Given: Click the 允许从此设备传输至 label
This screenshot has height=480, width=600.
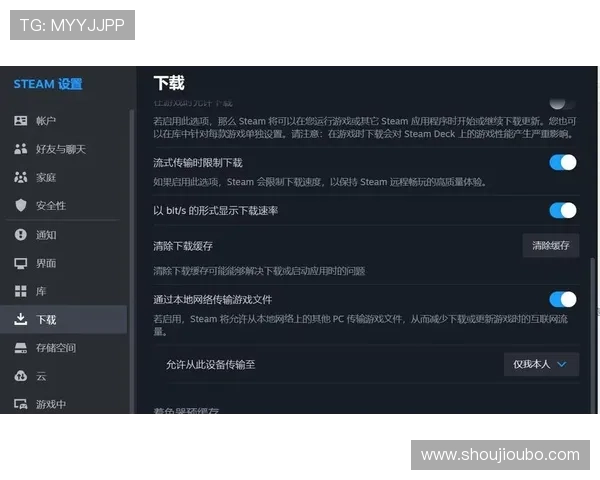Looking at the screenshot, I should point(210,364).
